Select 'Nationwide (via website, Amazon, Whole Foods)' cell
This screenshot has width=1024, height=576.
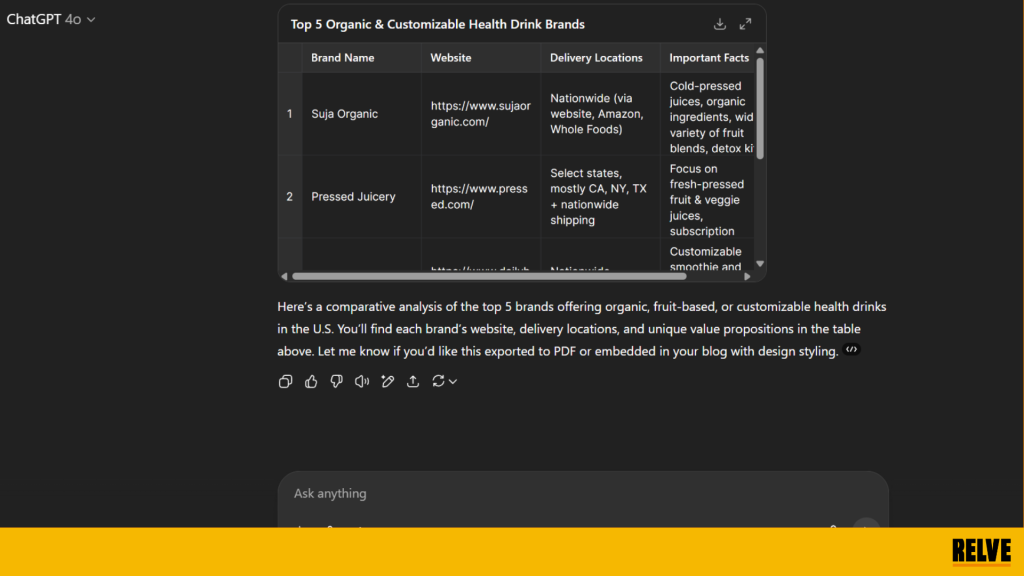coord(600,114)
